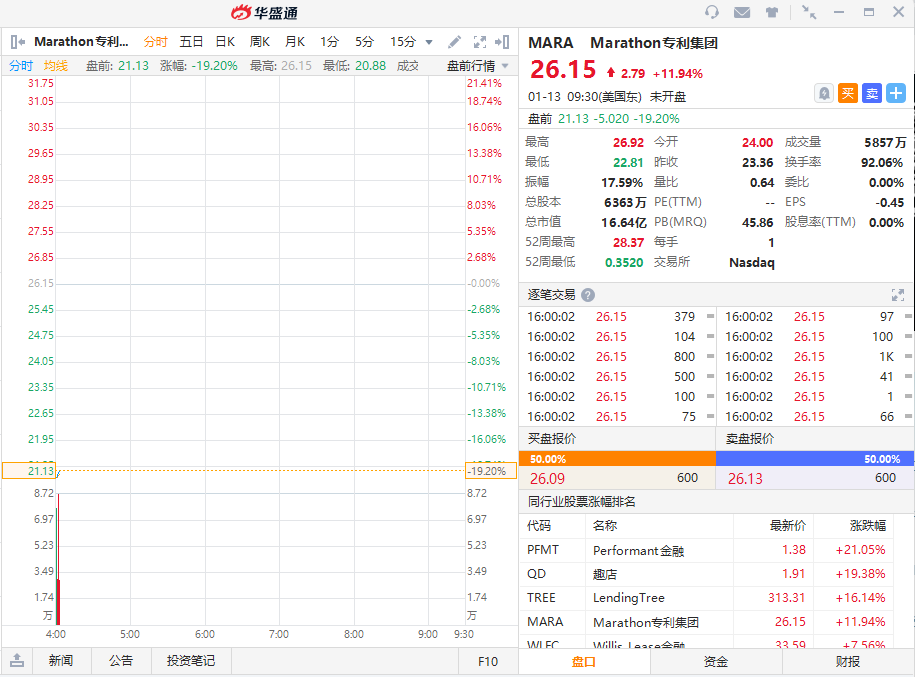Switch to the 资金 tab
This screenshot has height=677, width=915.
(x=715, y=661)
